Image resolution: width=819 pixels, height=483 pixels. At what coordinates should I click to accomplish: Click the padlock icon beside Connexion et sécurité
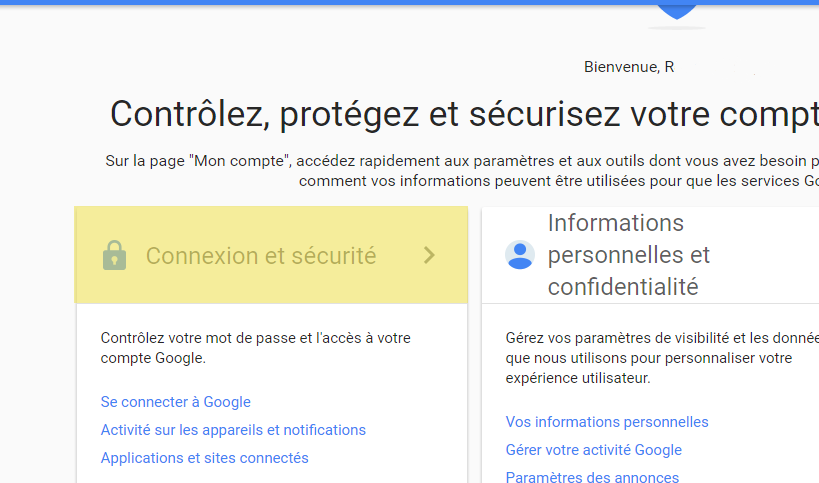[114, 256]
